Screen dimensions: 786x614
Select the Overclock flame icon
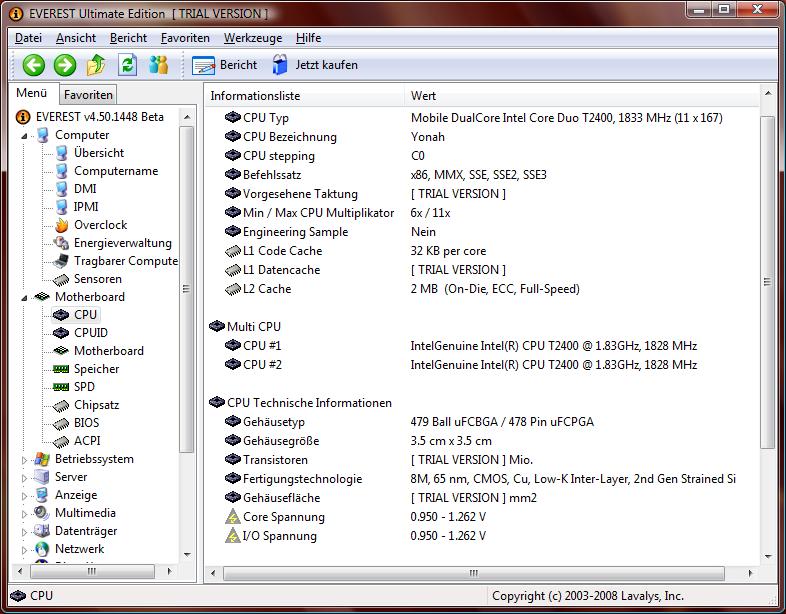pyautogui.click(x=62, y=225)
